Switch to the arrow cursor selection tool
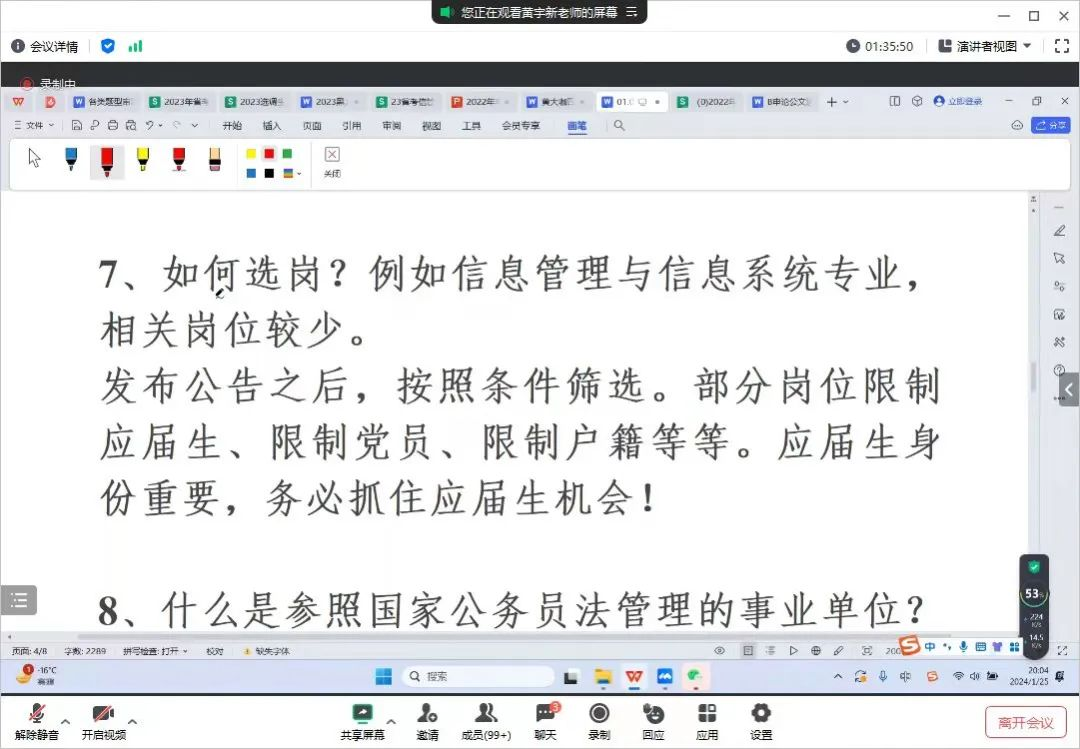The width and height of the screenshot is (1080, 749). (35, 158)
